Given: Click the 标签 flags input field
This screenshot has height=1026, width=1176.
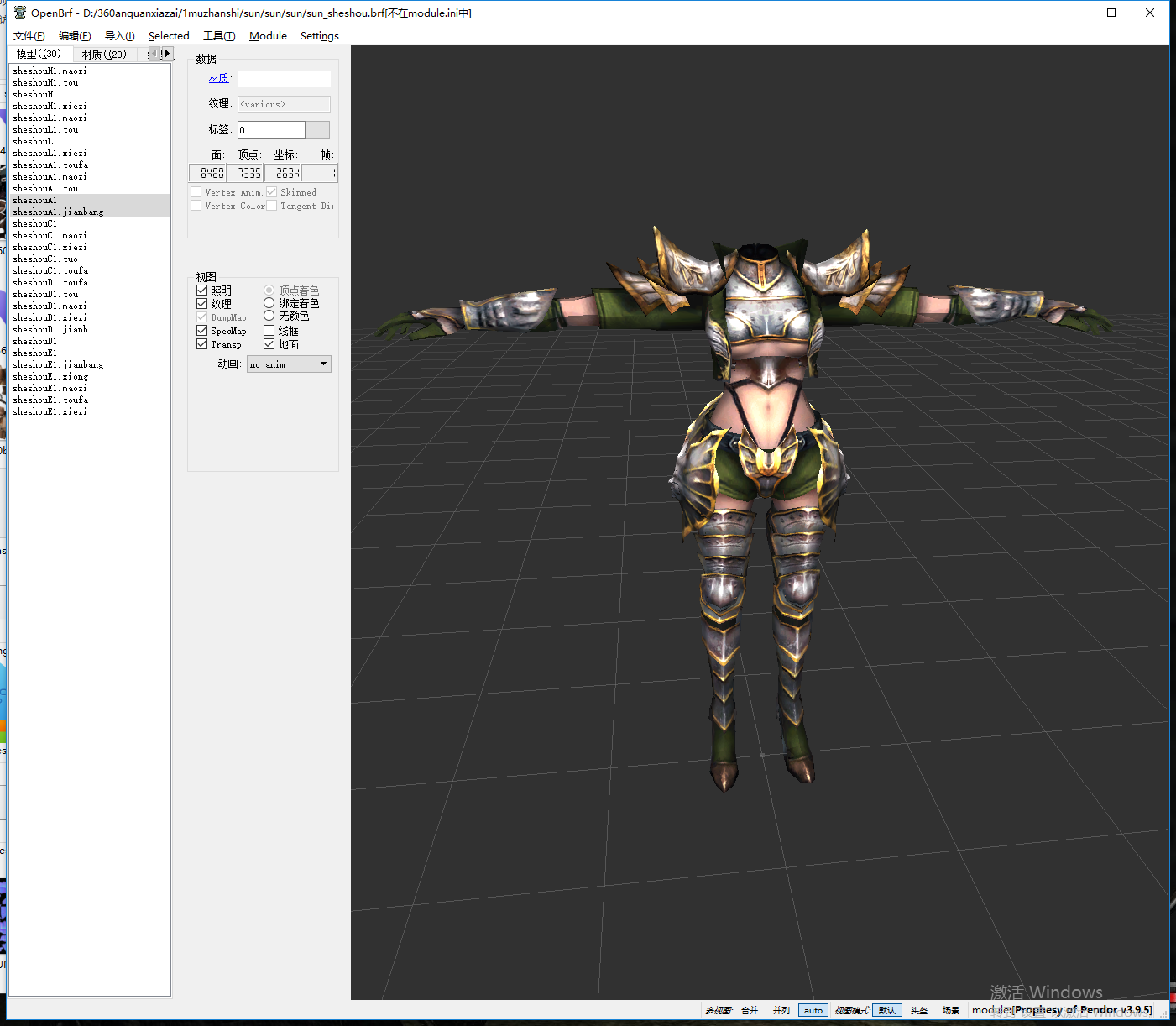Looking at the screenshot, I should pyautogui.click(x=271, y=130).
